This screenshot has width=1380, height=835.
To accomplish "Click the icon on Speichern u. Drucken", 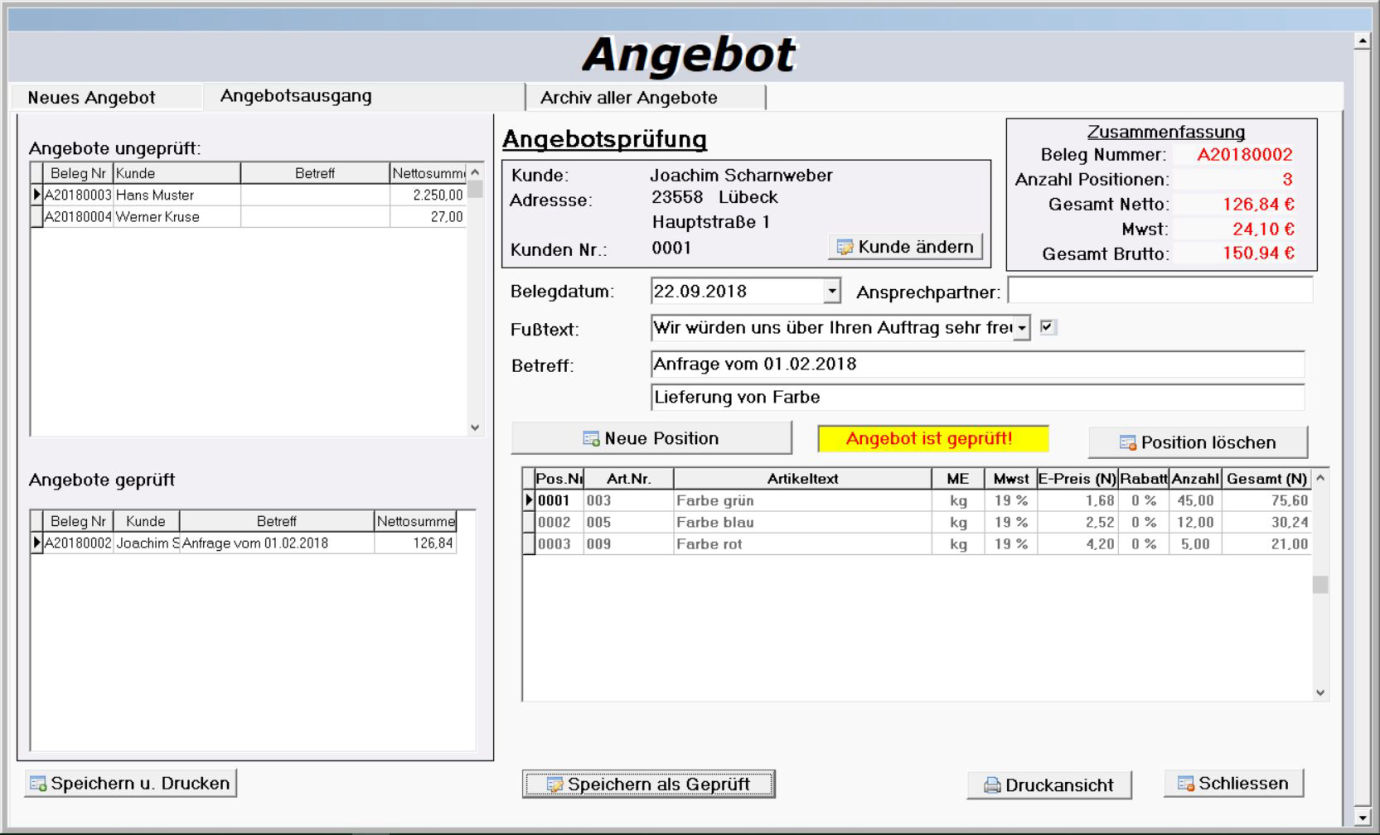I will tap(38, 783).
